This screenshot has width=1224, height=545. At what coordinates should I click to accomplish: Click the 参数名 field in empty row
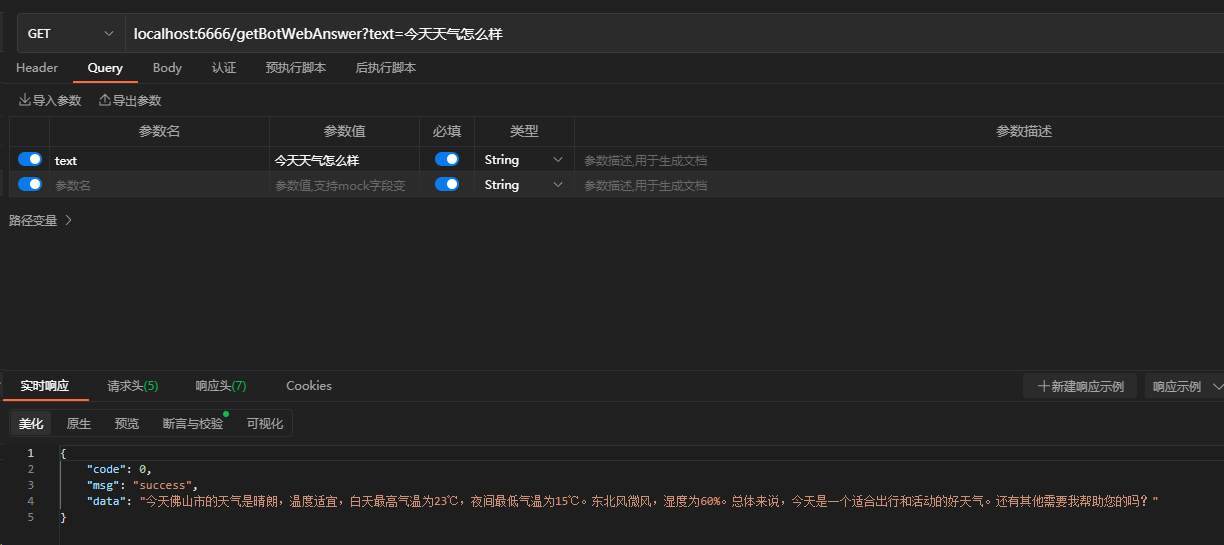(x=158, y=185)
